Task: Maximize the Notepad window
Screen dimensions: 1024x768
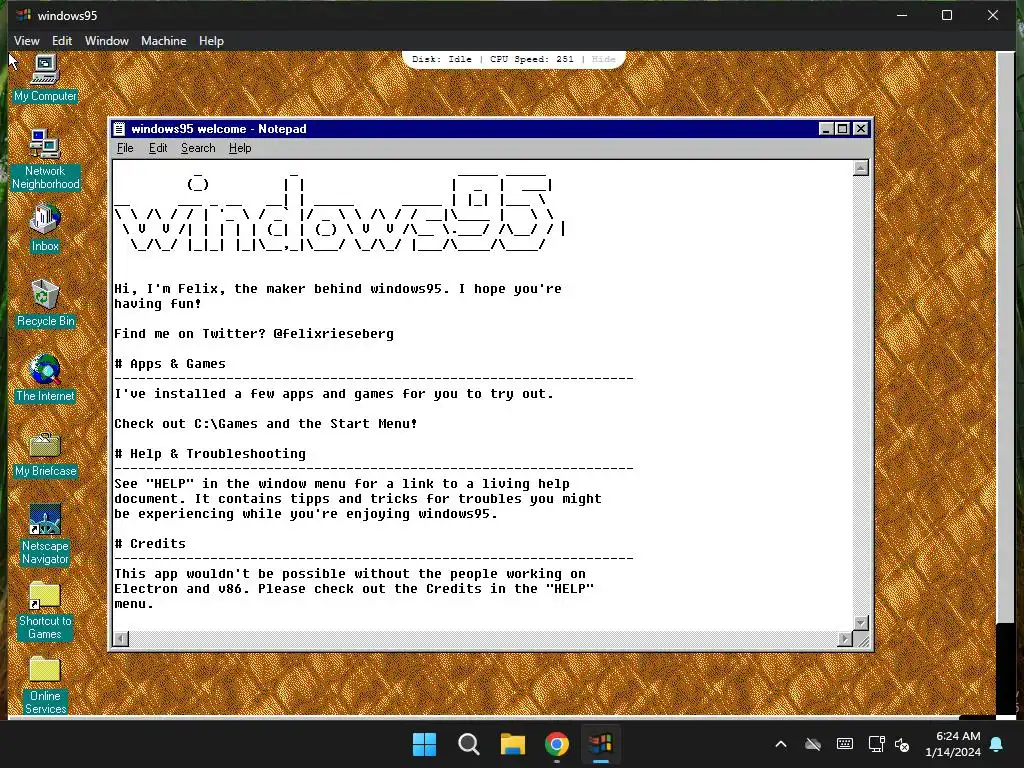Action: tap(842, 129)
